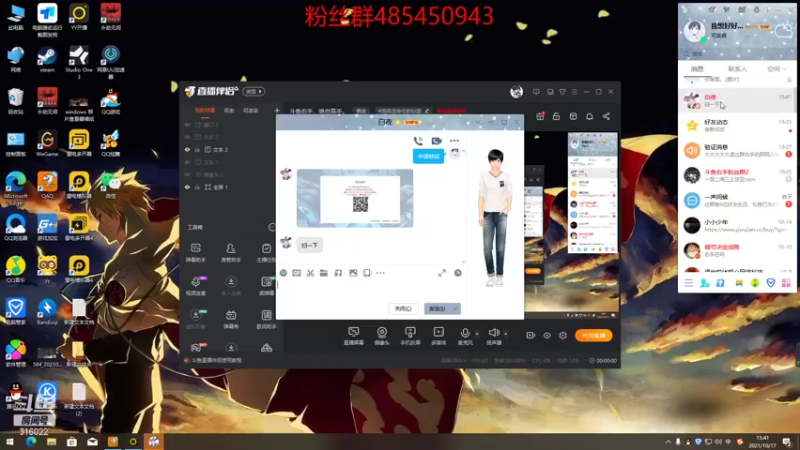Open the mode pill next to streaming logo
The image size is (800, 450).
point(254,91)
